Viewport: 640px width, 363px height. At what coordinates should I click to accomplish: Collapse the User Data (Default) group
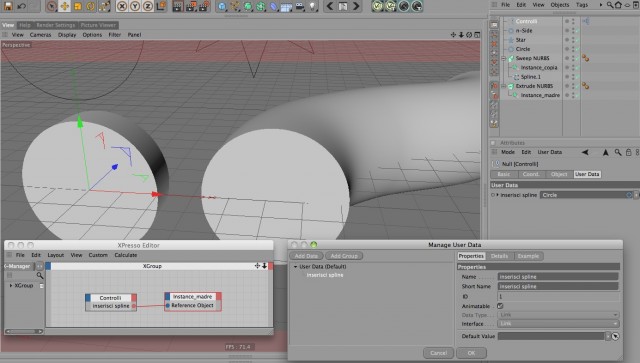[296, 267]
